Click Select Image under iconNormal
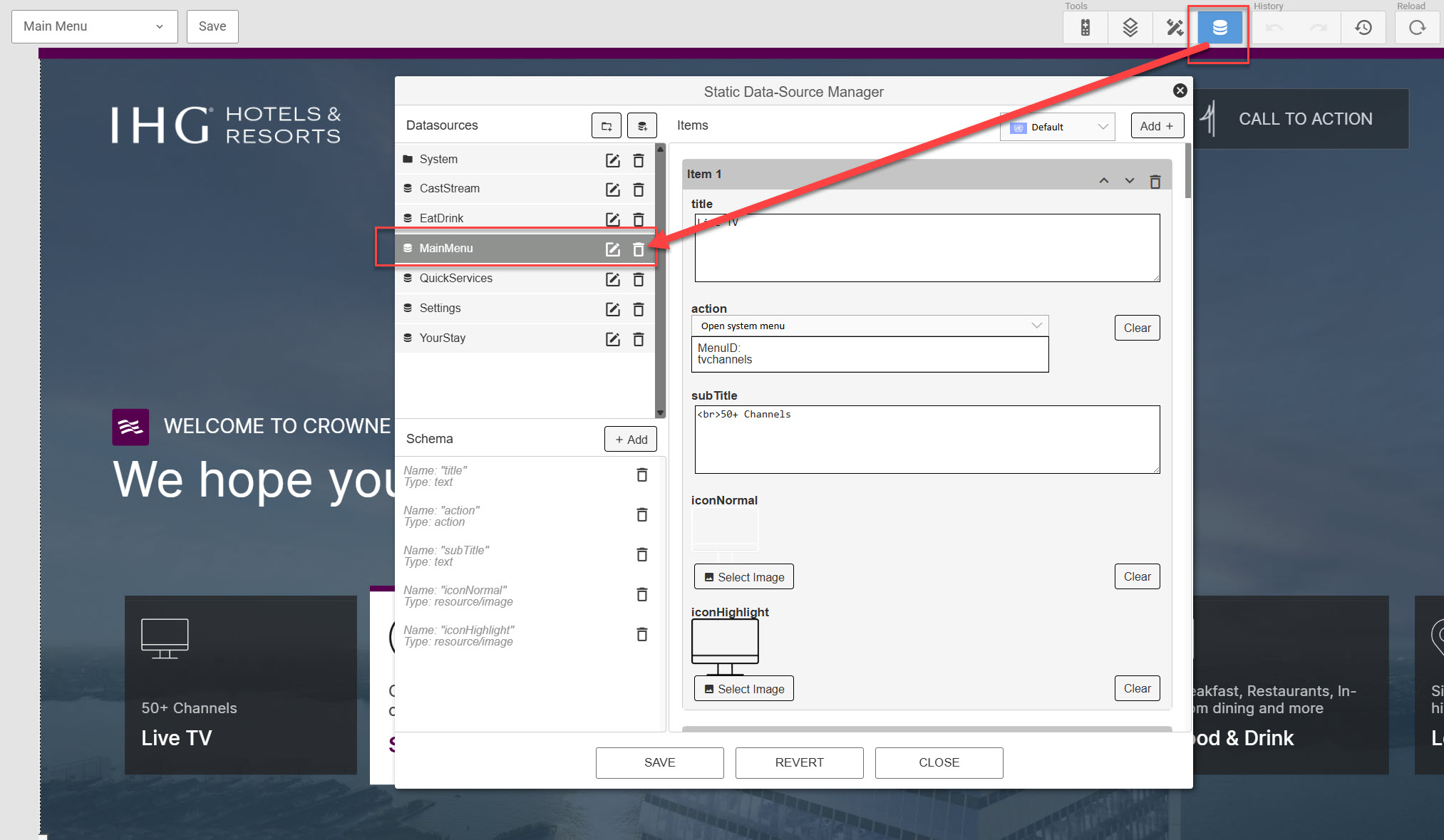 tap(743, 577)
